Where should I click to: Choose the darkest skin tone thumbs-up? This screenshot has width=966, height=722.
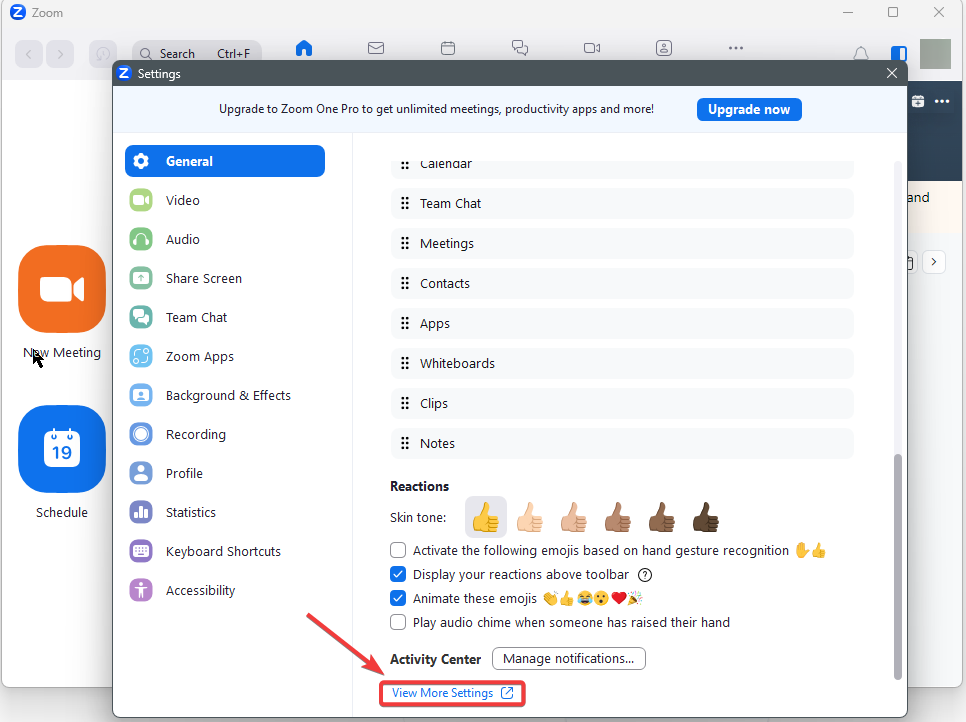coord(705,517)
